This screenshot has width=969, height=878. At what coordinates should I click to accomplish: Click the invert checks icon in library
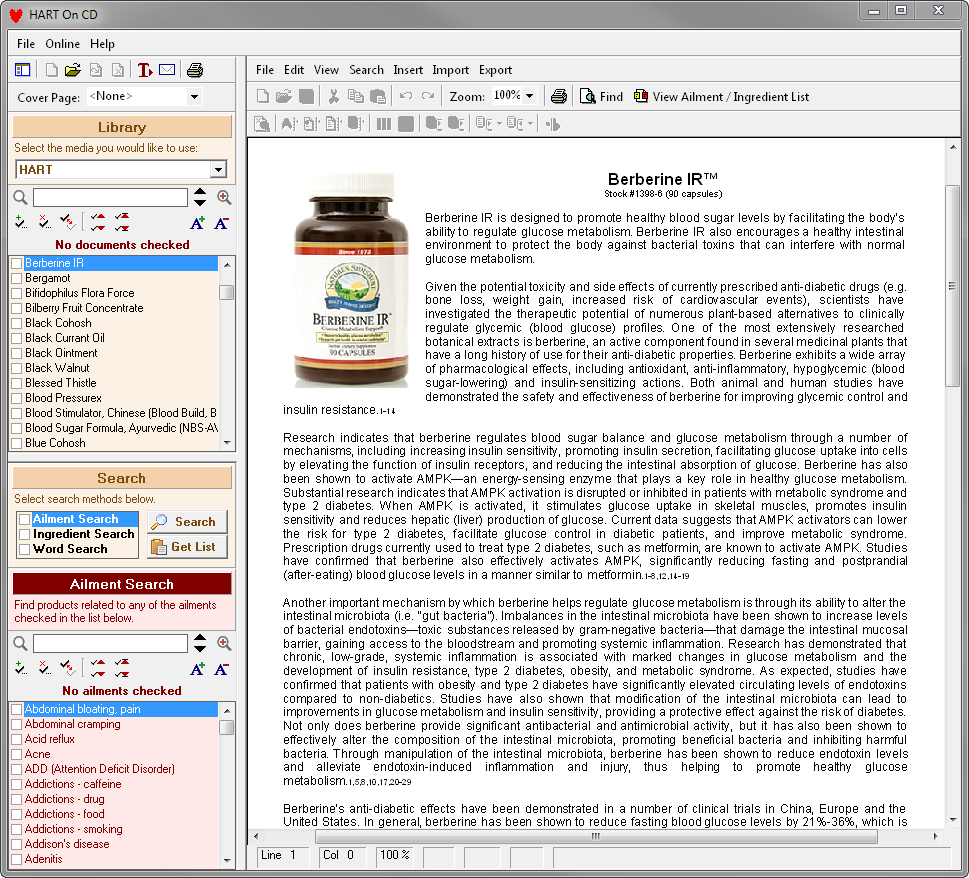point(67,222)
